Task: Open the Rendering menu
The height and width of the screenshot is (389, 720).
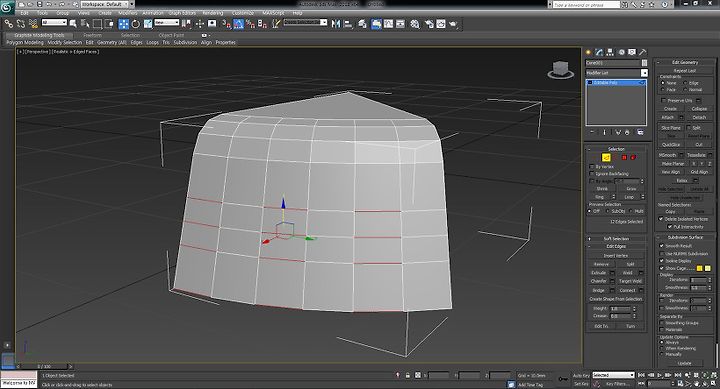Action: click(x=213, y=13)
